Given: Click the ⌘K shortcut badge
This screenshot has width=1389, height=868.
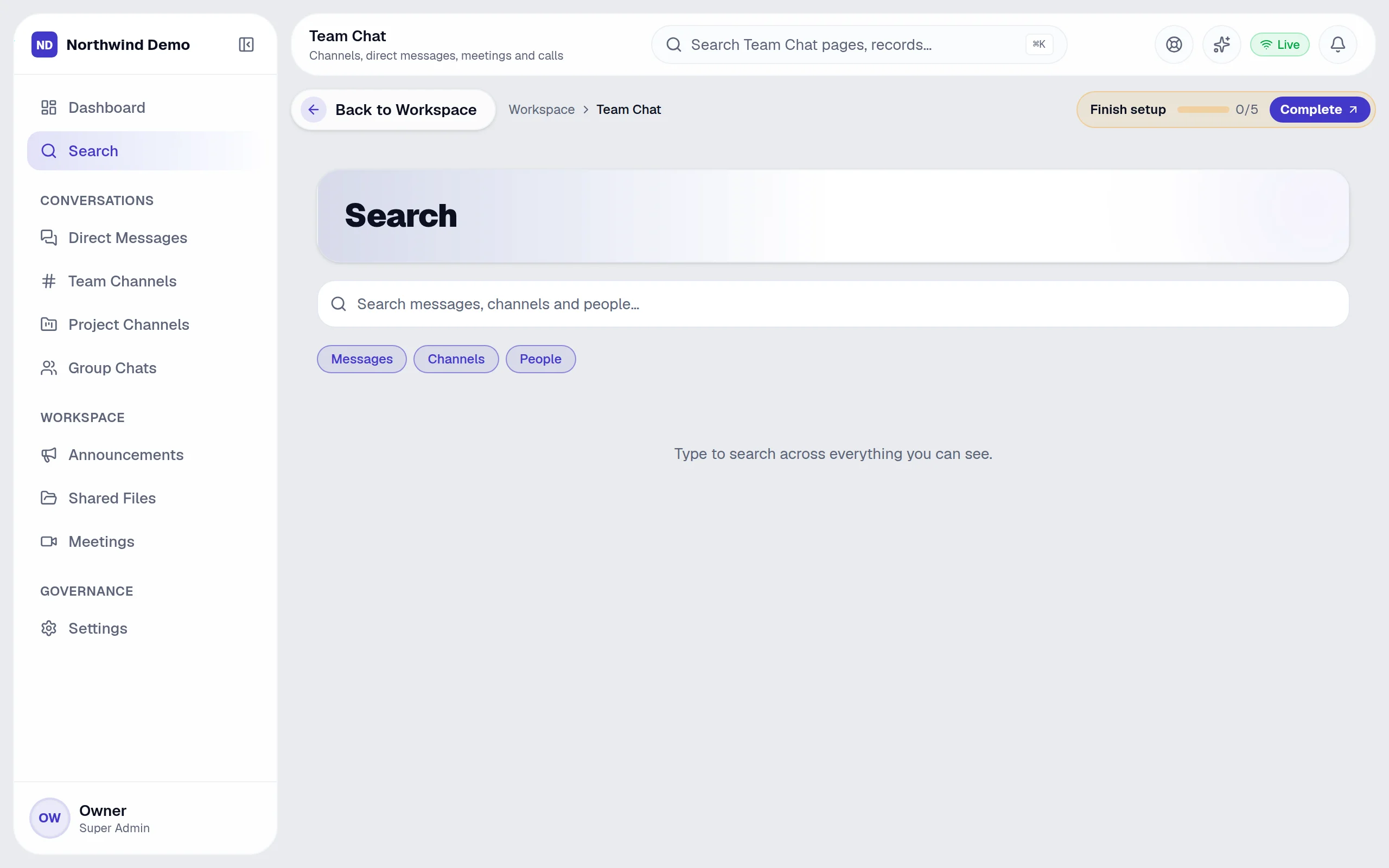Looking at the screenshot, I should [x=1039, y=44].
